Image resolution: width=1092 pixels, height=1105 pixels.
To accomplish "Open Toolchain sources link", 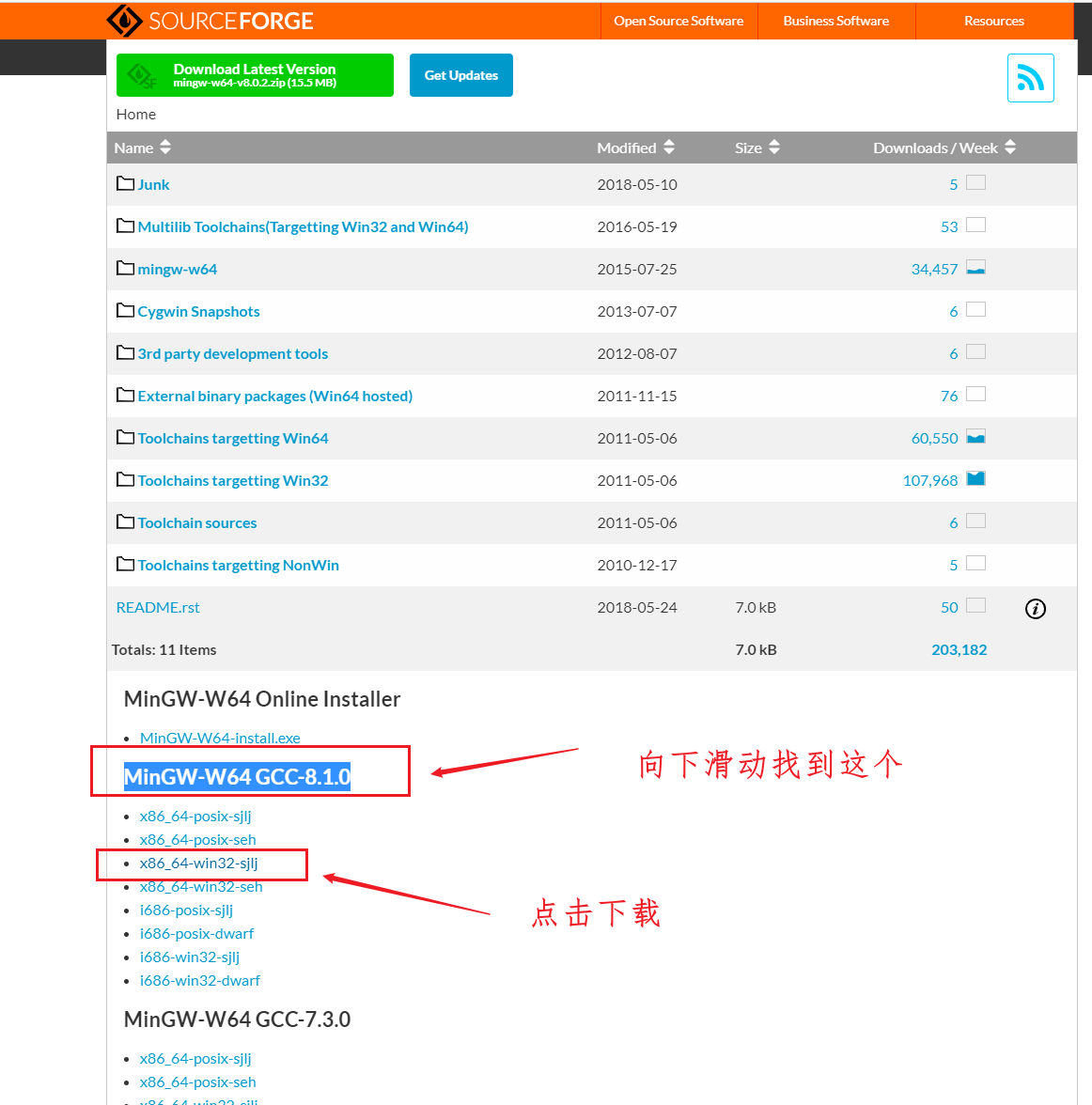I will (197, 522).
